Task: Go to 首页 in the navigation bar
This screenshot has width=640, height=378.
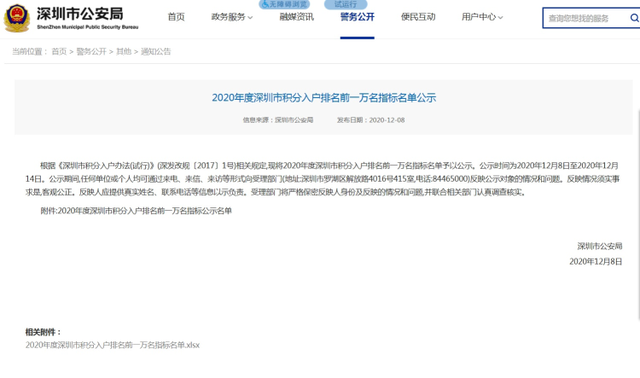Action: coord(176,17)
